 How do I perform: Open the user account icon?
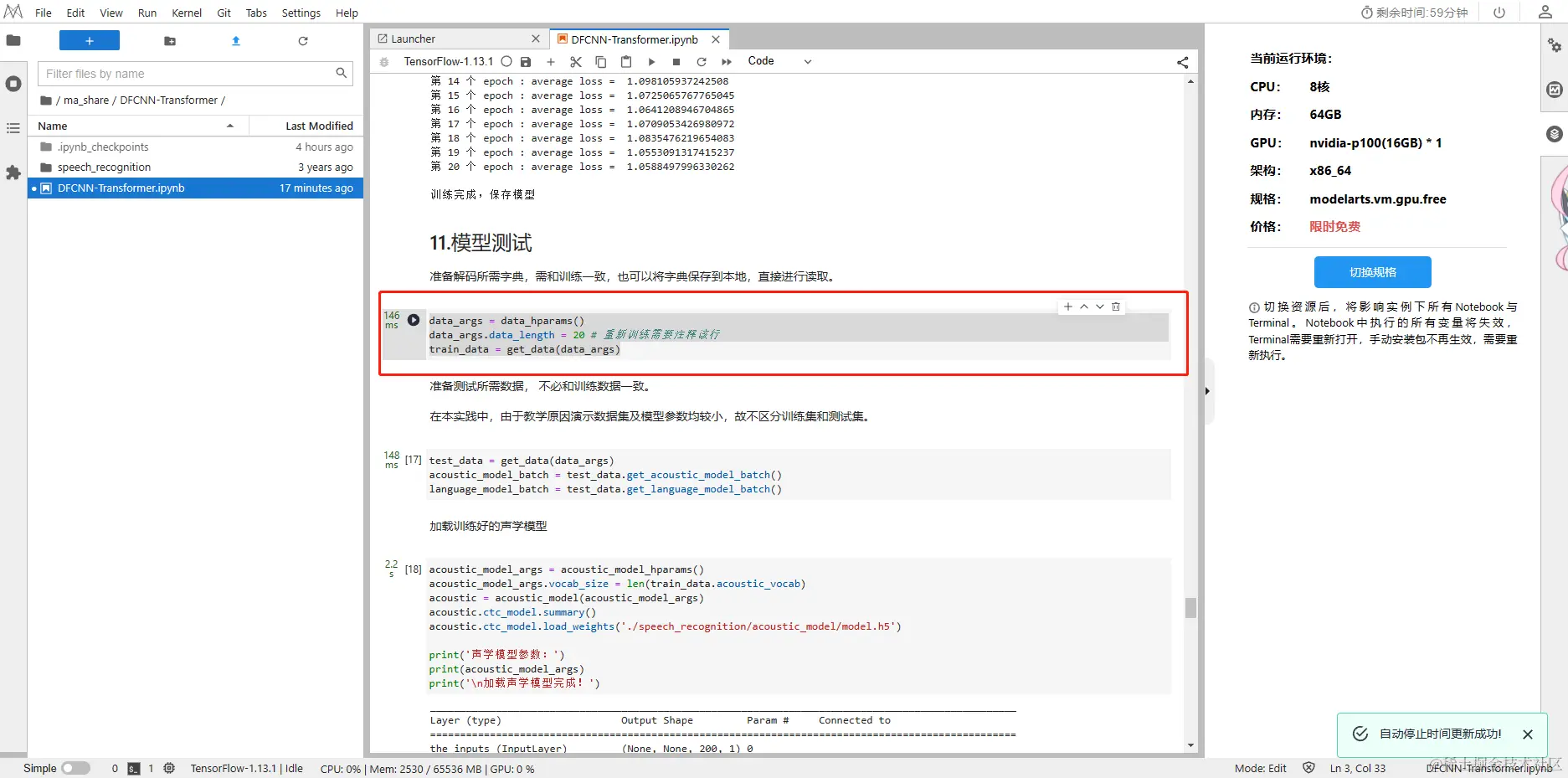pyautogui.click(x=1545, y=13)
